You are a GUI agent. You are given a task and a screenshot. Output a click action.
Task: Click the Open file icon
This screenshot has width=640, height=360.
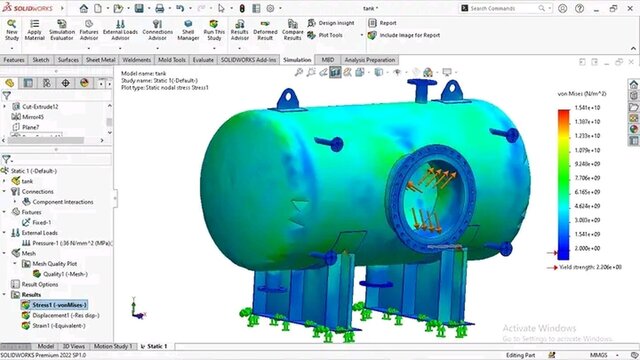click(118, 8)
